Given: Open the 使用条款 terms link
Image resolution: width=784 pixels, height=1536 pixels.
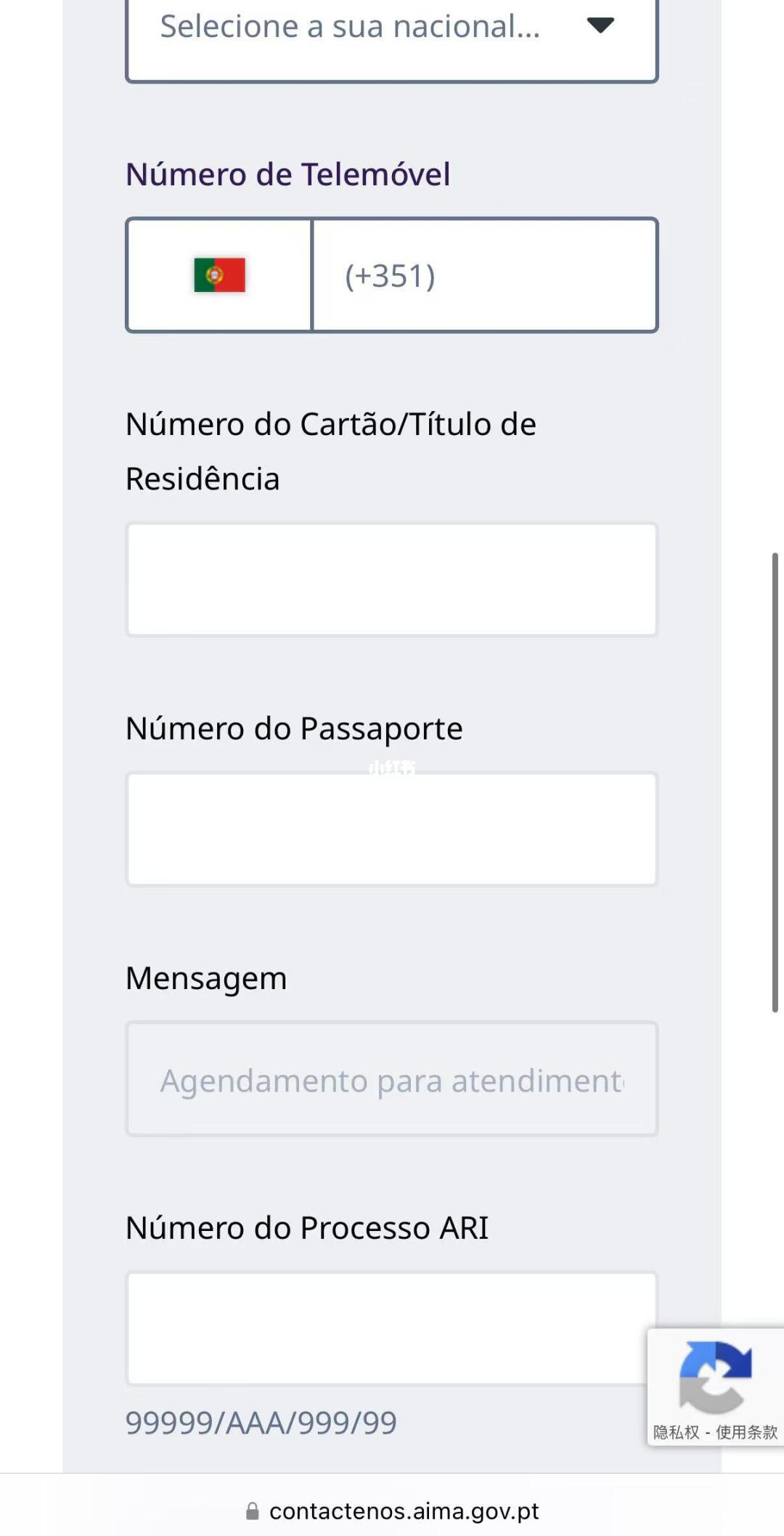Looking at the screenshot, I should 746,1432.
